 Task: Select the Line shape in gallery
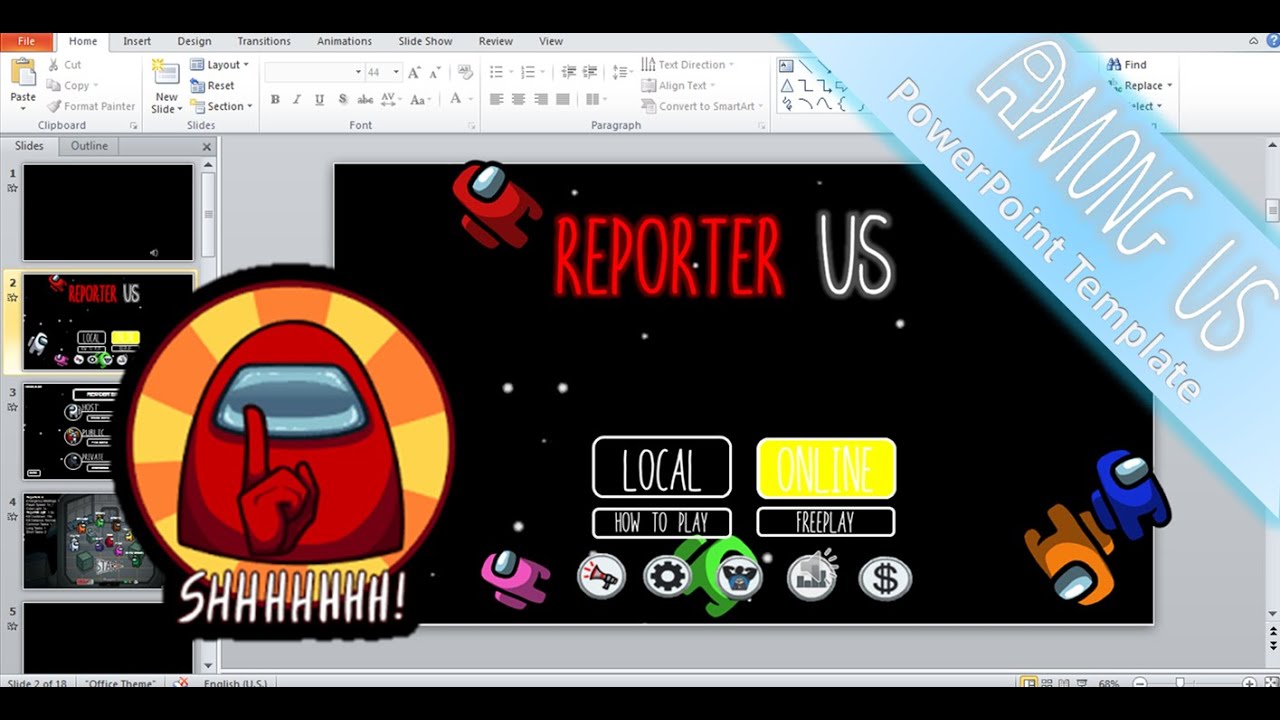point(806,67)
